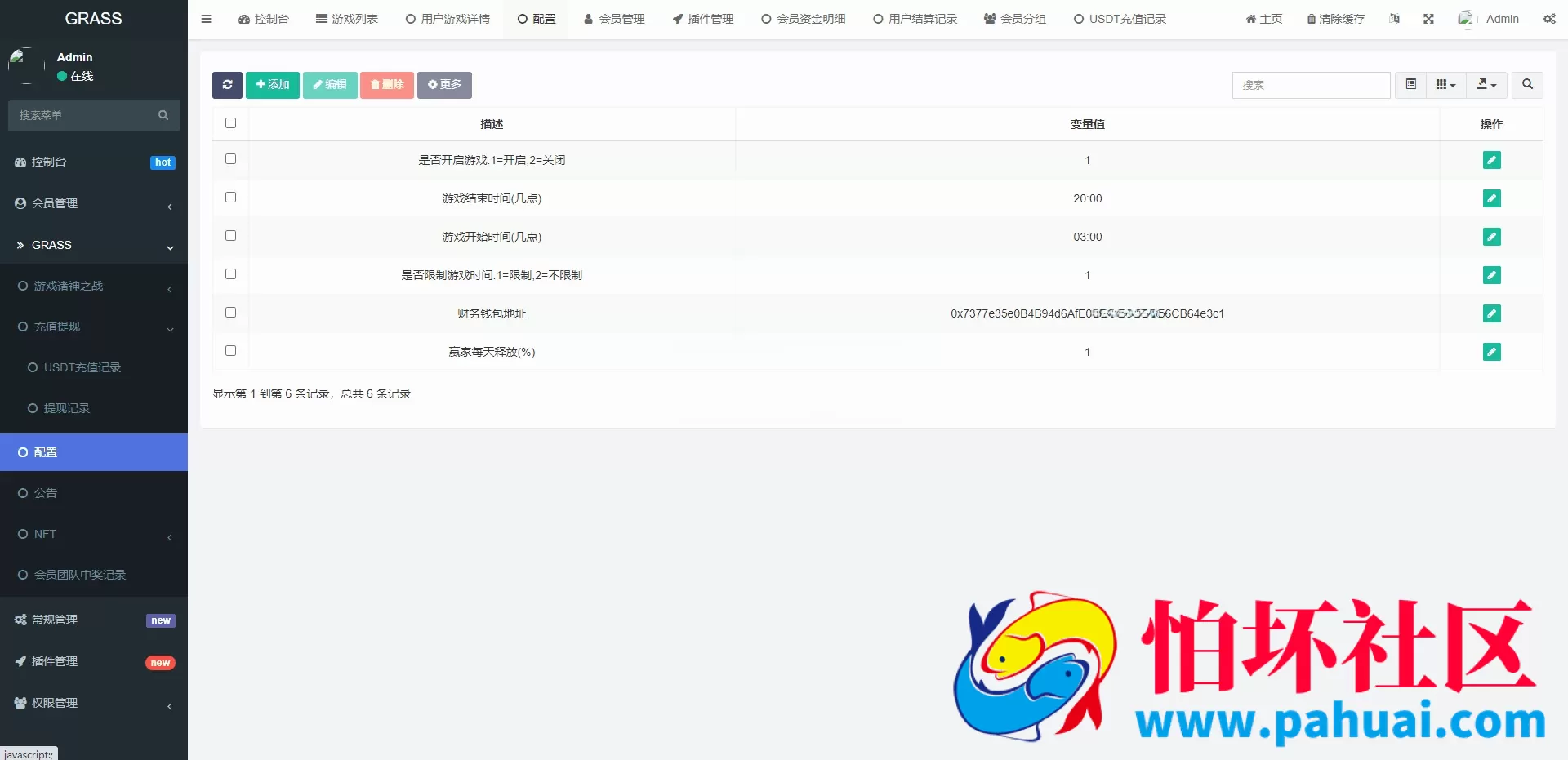The image size is (1568, 760).
Task: Click the 编辑 edit toolbar button
Action: point(330,85)
